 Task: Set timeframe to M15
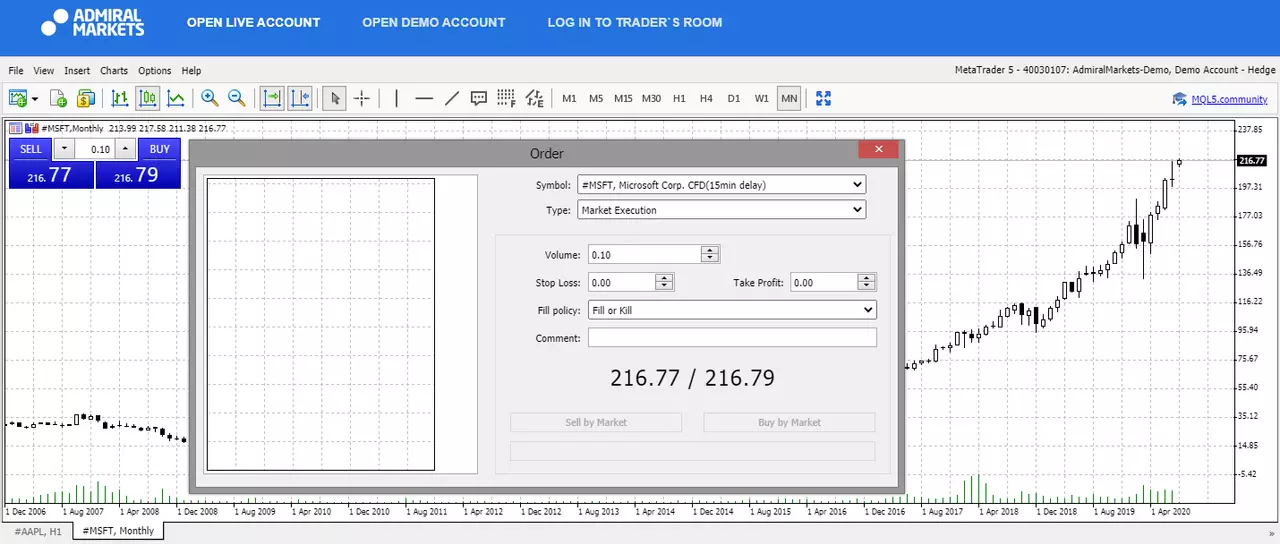coord(623,99)
